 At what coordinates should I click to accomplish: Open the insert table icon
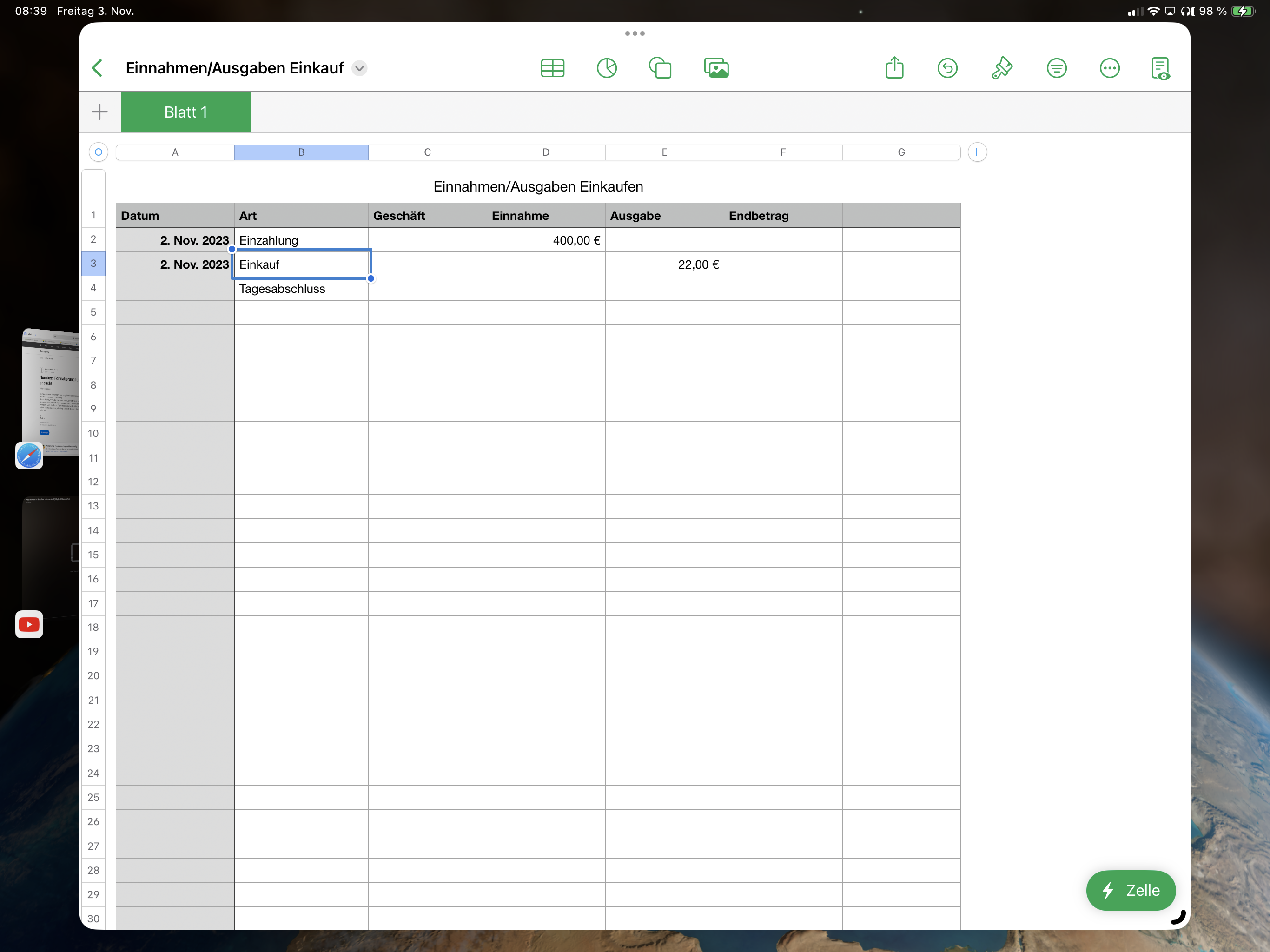click(x=552, y=68)
